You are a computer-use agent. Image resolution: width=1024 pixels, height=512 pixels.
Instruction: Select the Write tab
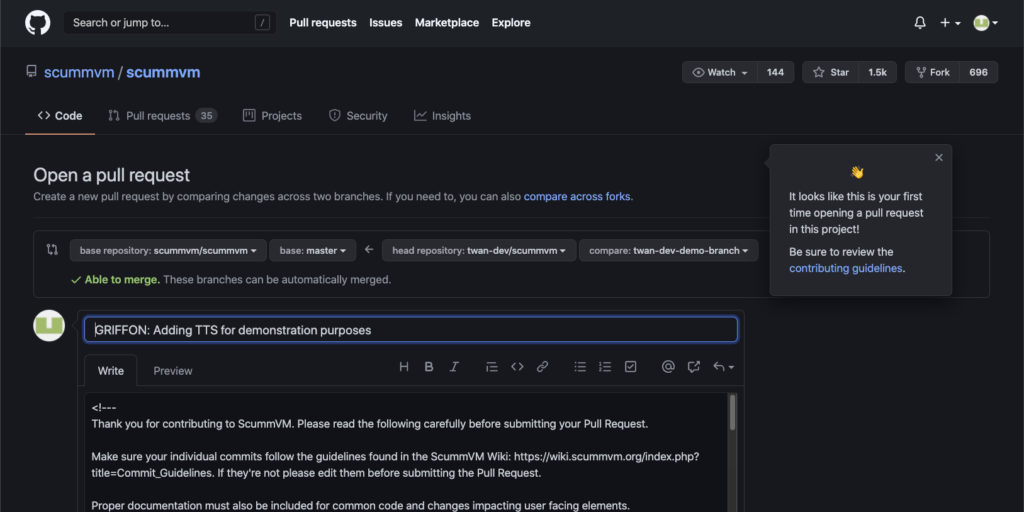click(x=110, y=370)
